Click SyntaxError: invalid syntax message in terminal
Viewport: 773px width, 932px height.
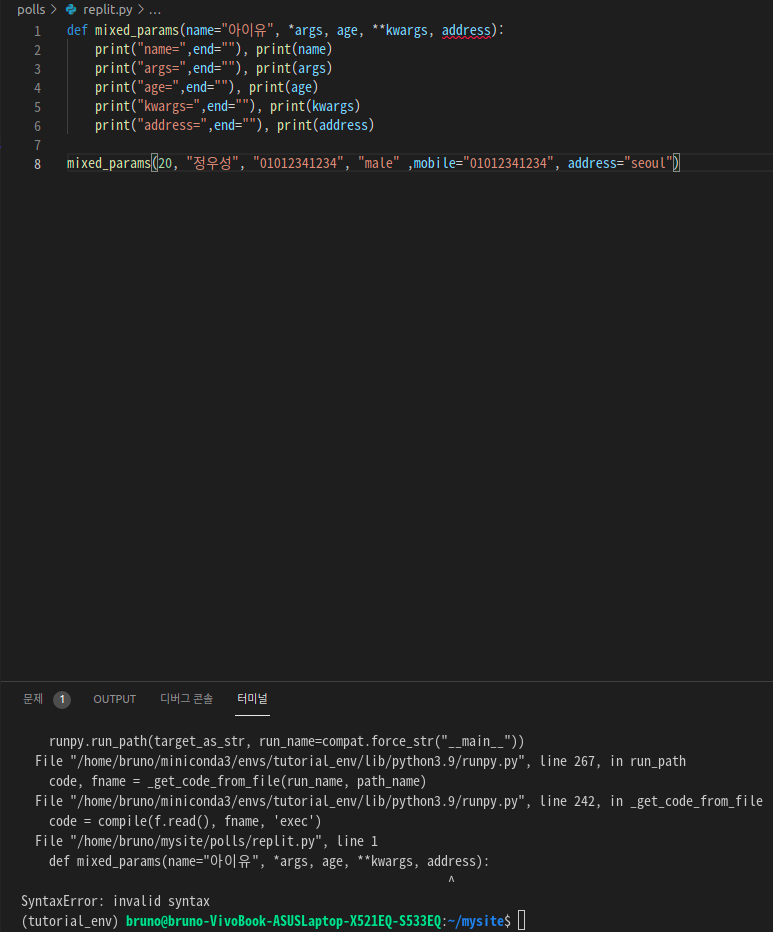pos(115,901)
